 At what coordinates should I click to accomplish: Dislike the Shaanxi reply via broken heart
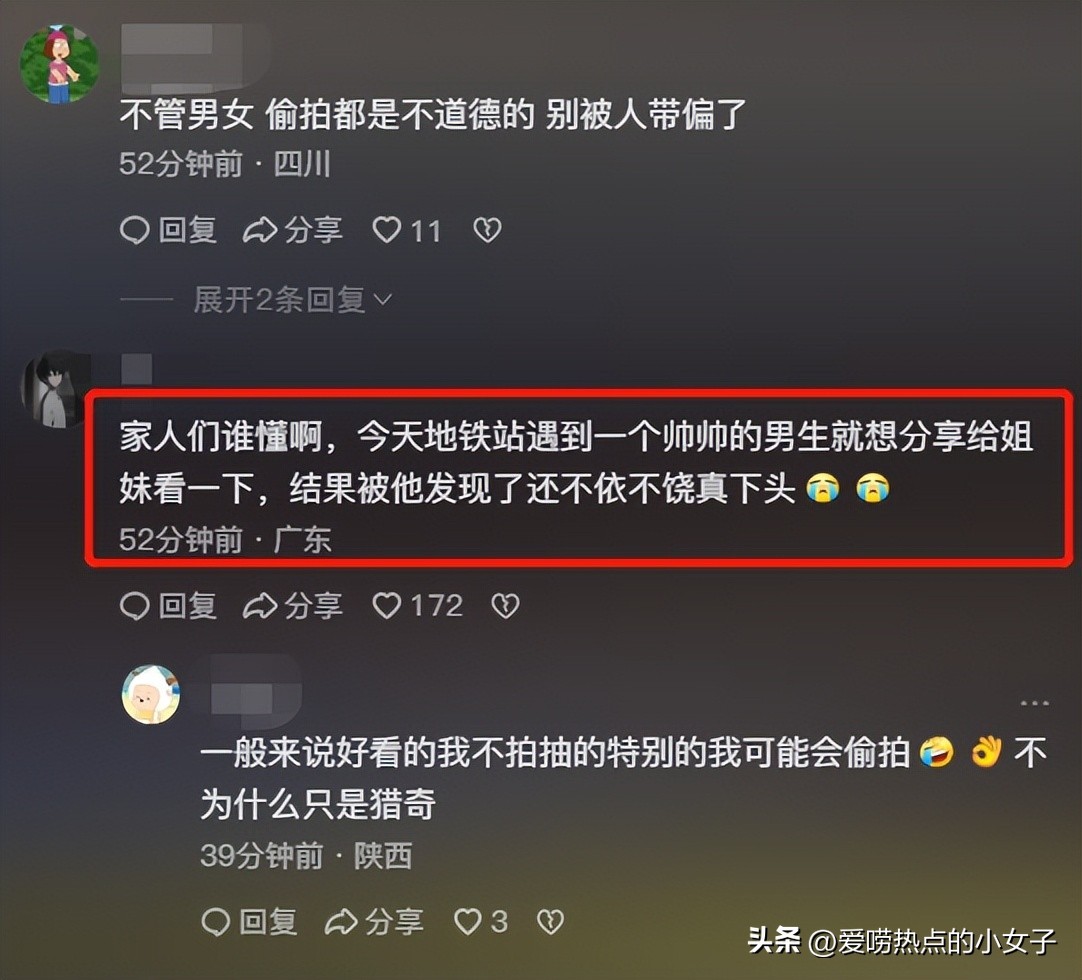point(551,921)
